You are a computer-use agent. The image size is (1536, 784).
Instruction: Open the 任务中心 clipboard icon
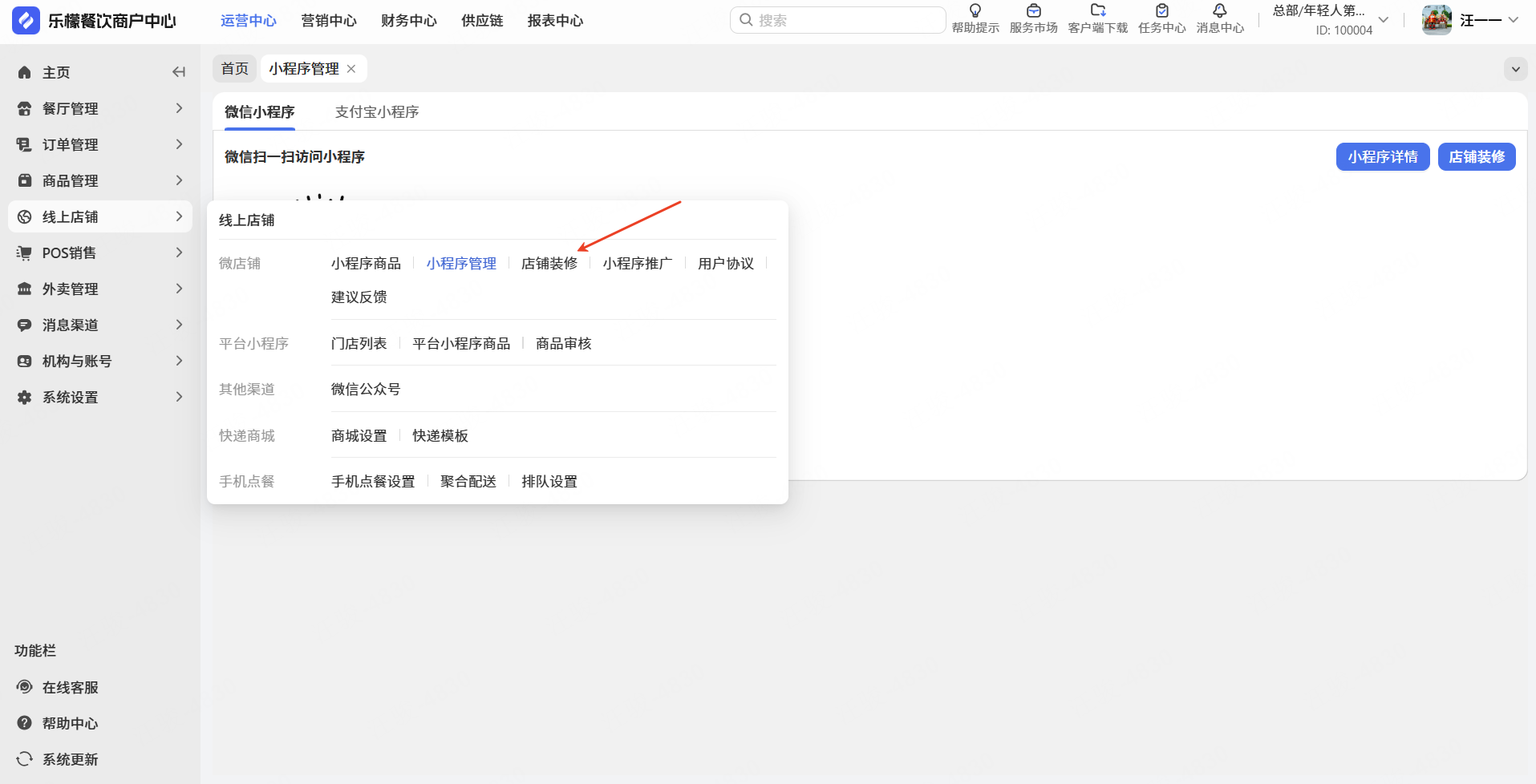[1161, 11]
